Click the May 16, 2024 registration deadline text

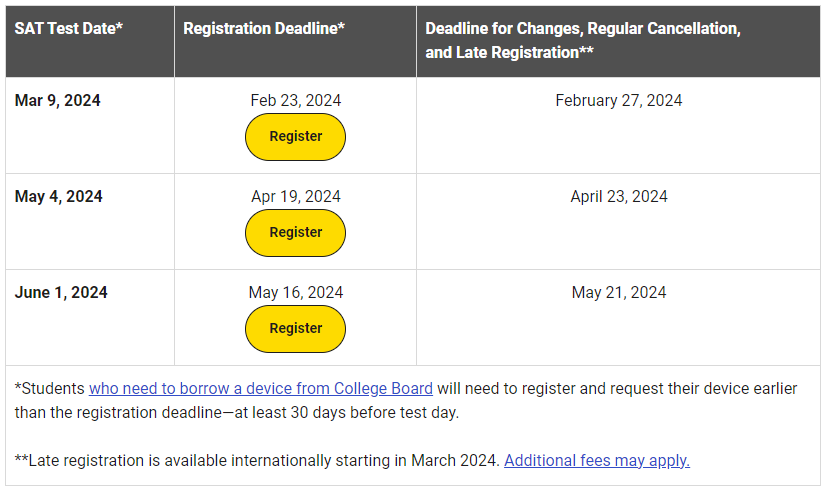click(295, 292)
